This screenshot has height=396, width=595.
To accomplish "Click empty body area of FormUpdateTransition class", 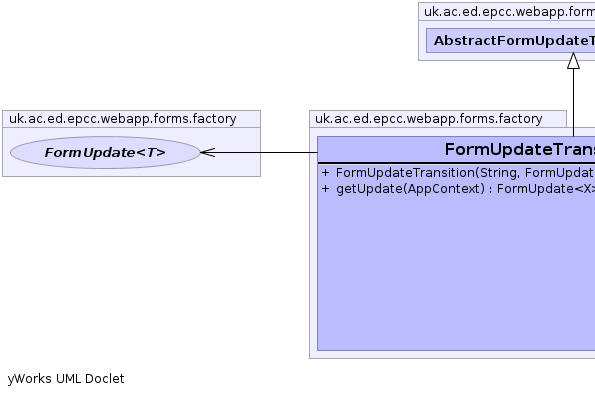I will click(x=456, y=273).
